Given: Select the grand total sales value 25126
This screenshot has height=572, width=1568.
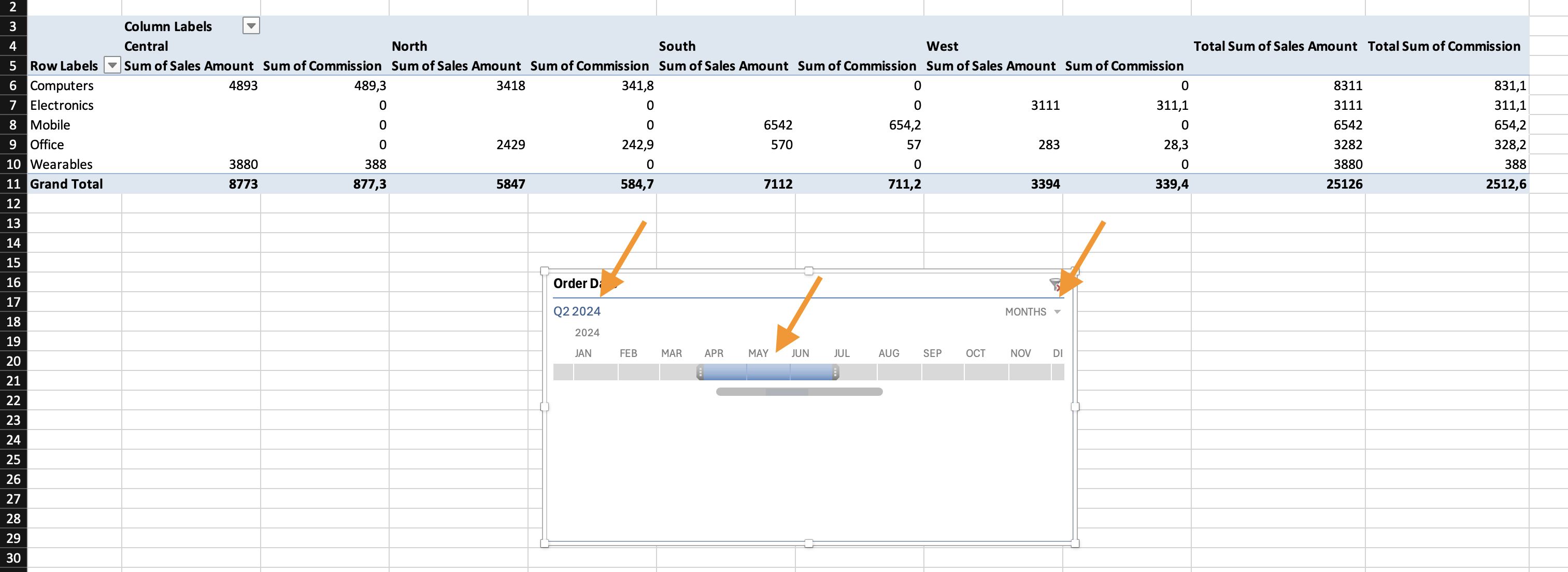Looking at the screenshot, I should point(1344,184).
